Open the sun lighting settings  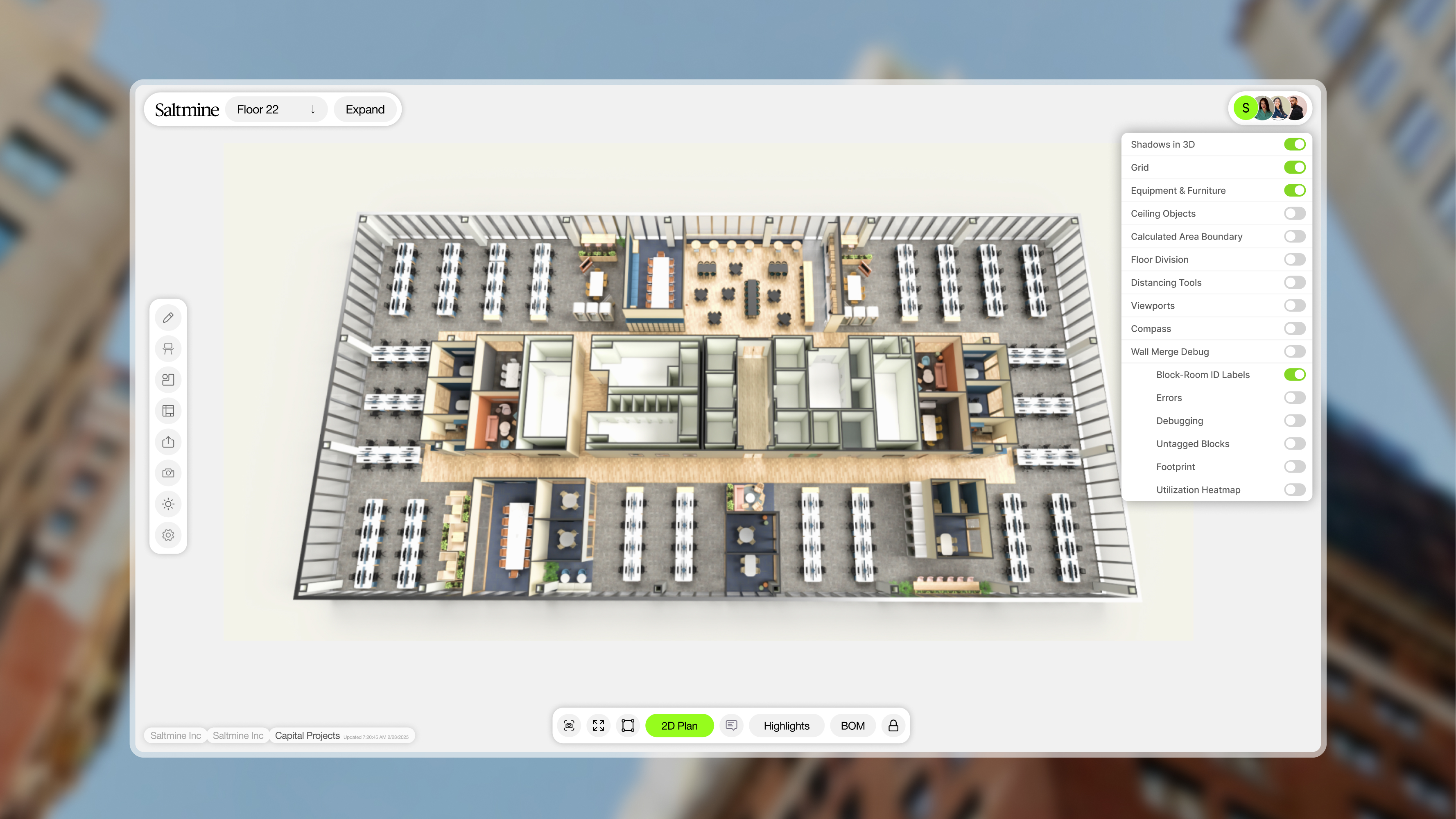pos(168,504)
